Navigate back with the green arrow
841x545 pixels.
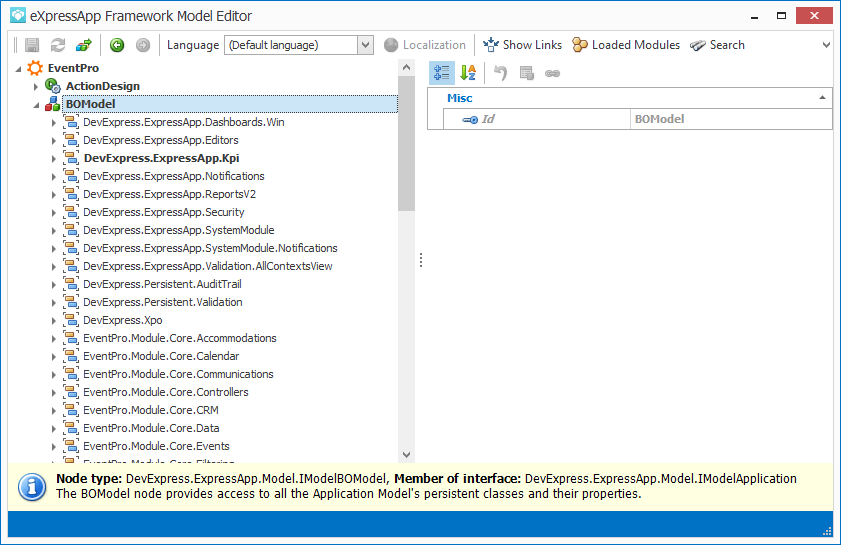click(x=117, y=45)
